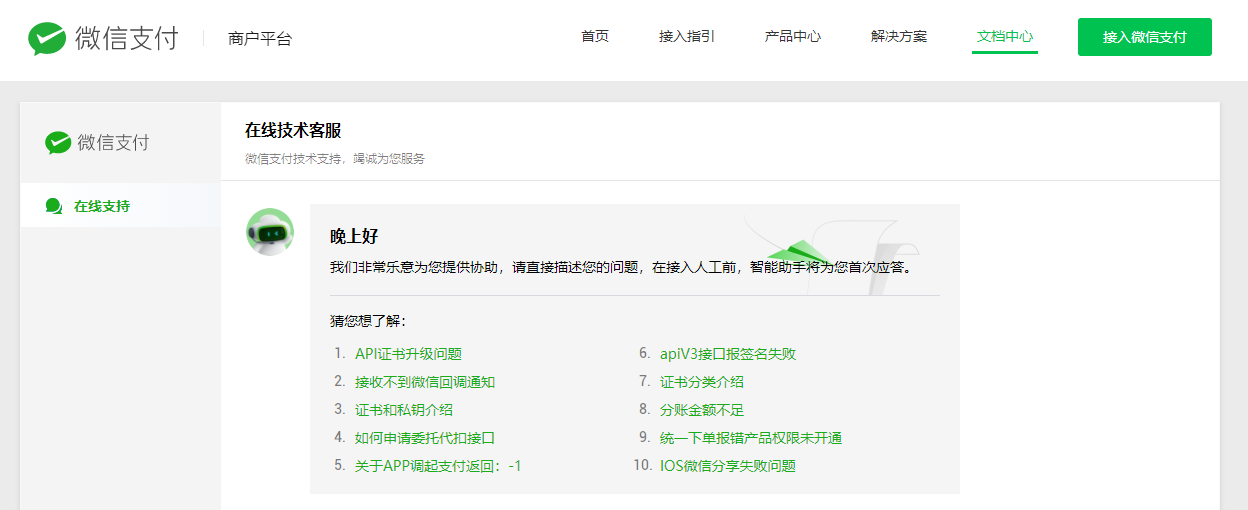Open the 产品中心 navigation item
Viewport: 1248px width, 510px height.
(x=793, y=36)
